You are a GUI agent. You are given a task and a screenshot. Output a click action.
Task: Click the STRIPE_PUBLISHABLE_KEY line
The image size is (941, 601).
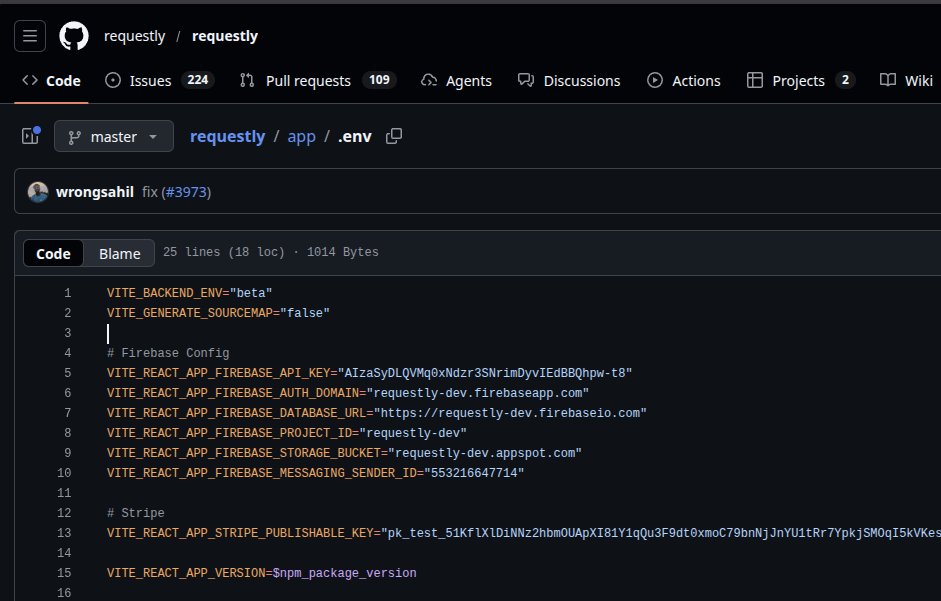523,533
